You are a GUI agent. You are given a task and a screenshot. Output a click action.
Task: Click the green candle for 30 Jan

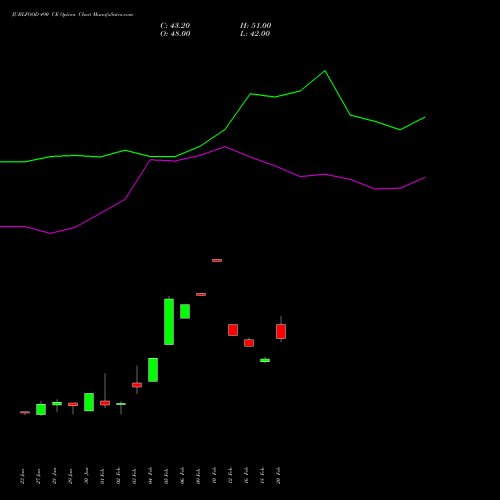coord(89,402)
